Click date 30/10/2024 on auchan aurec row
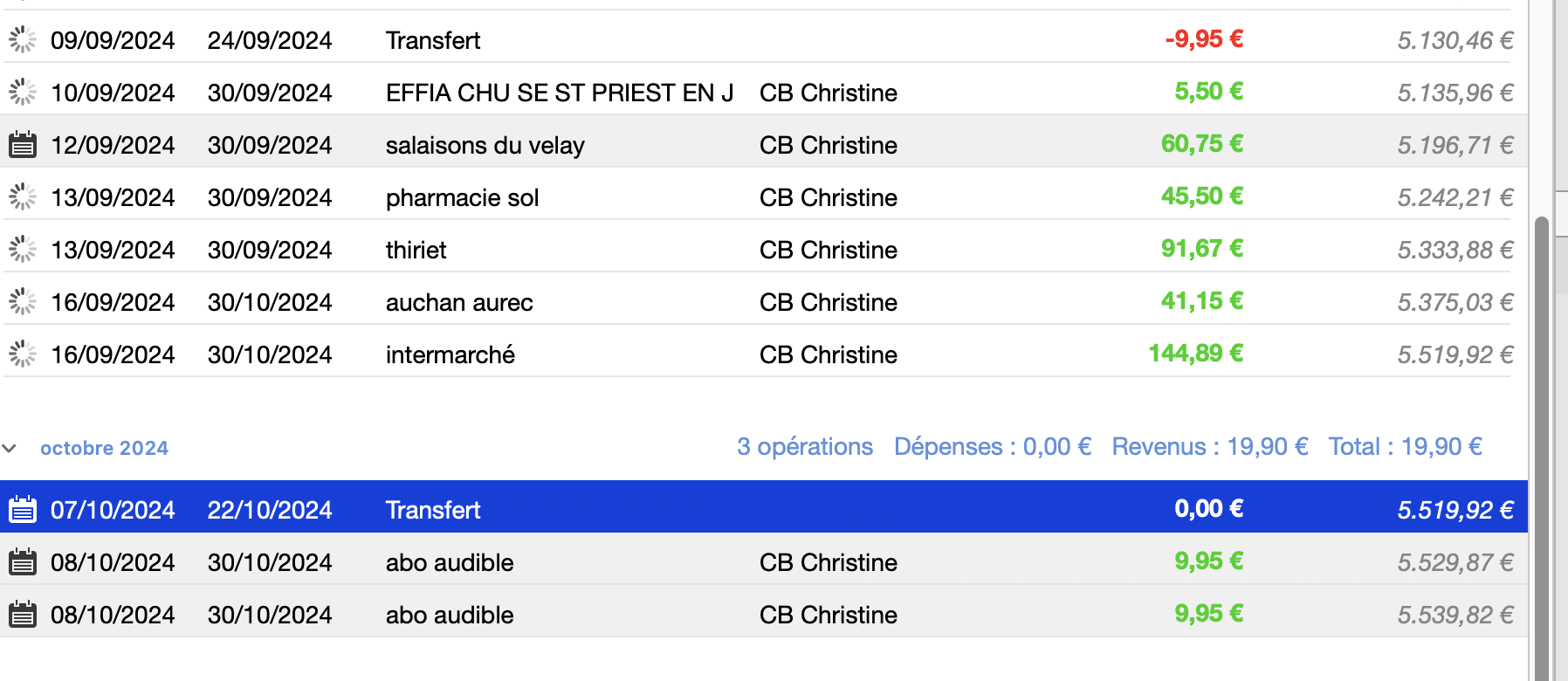 click(x=269, y=302)
